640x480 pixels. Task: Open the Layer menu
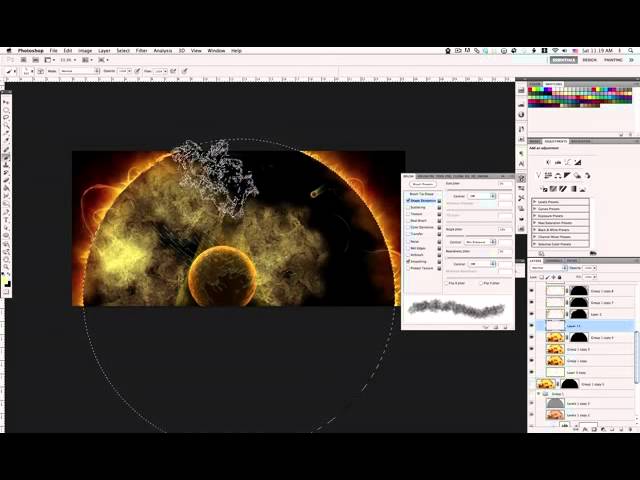[104, 51]
